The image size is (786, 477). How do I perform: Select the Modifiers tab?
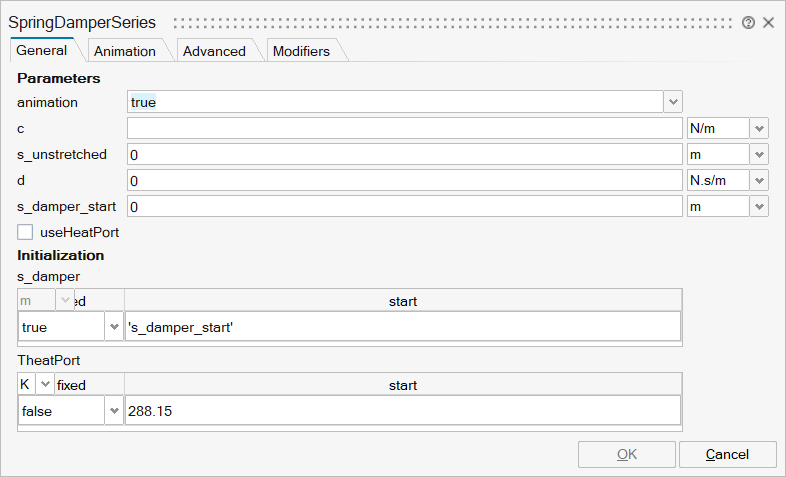pyautogui.click(x=301, y=51)
